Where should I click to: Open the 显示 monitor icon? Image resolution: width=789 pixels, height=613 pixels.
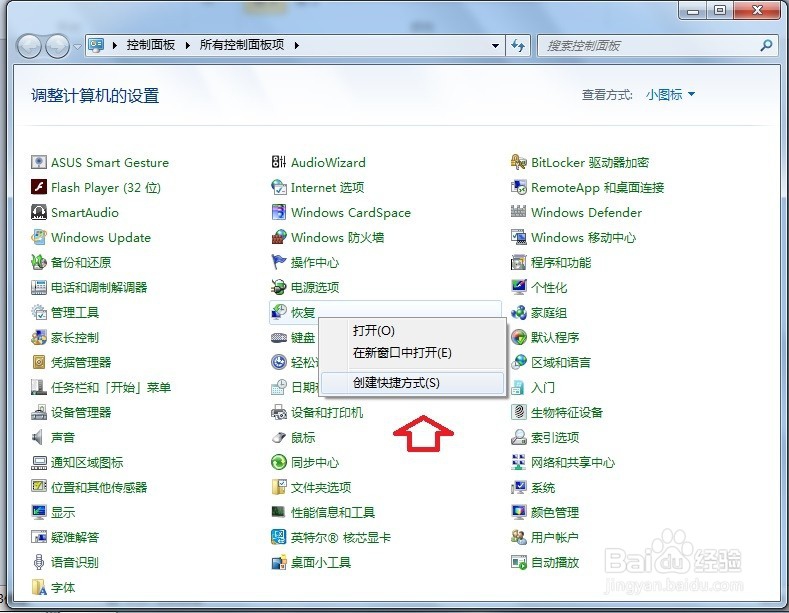point(39,512)
